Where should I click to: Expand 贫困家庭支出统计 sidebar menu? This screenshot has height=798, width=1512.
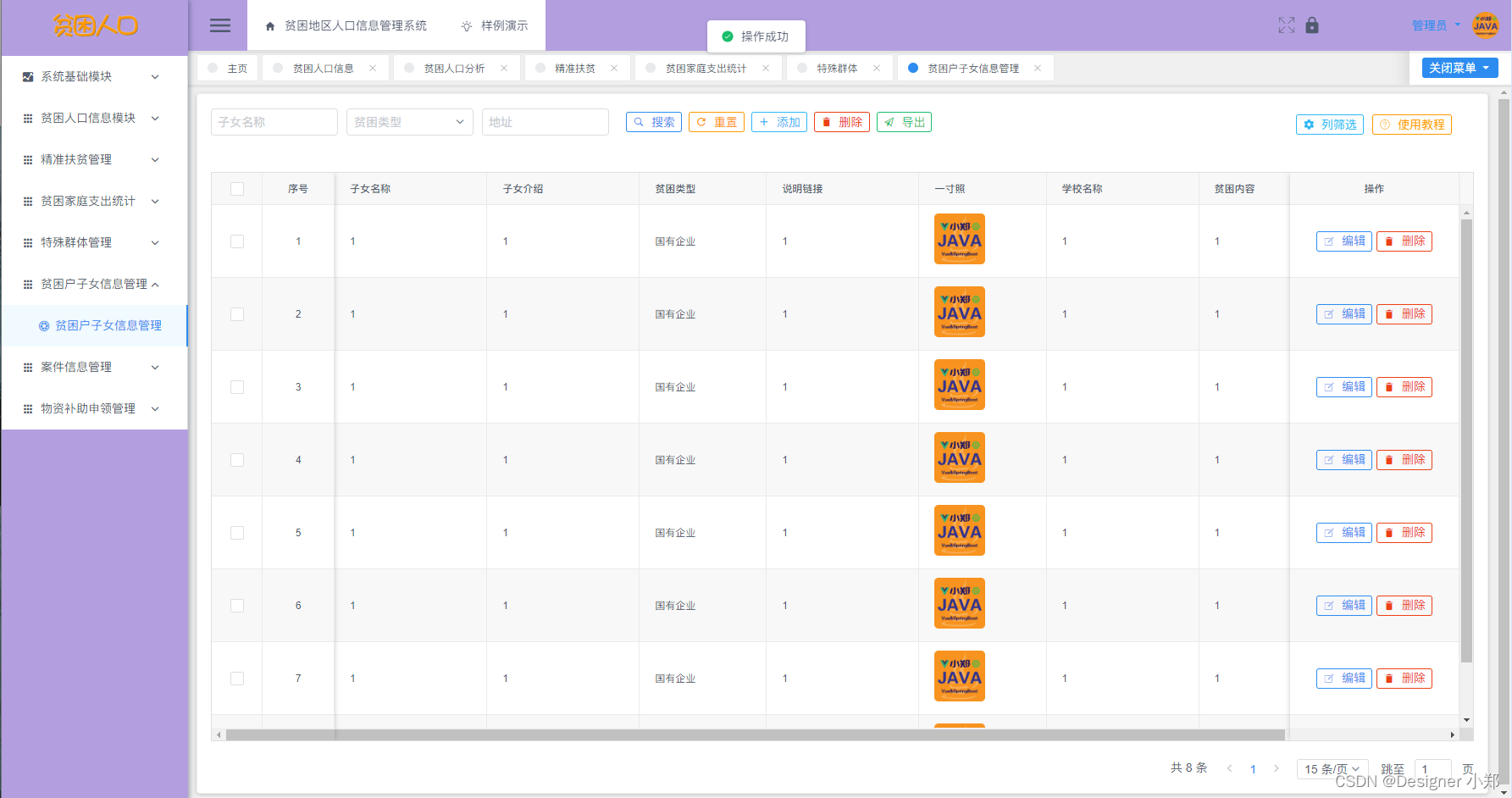93,201
